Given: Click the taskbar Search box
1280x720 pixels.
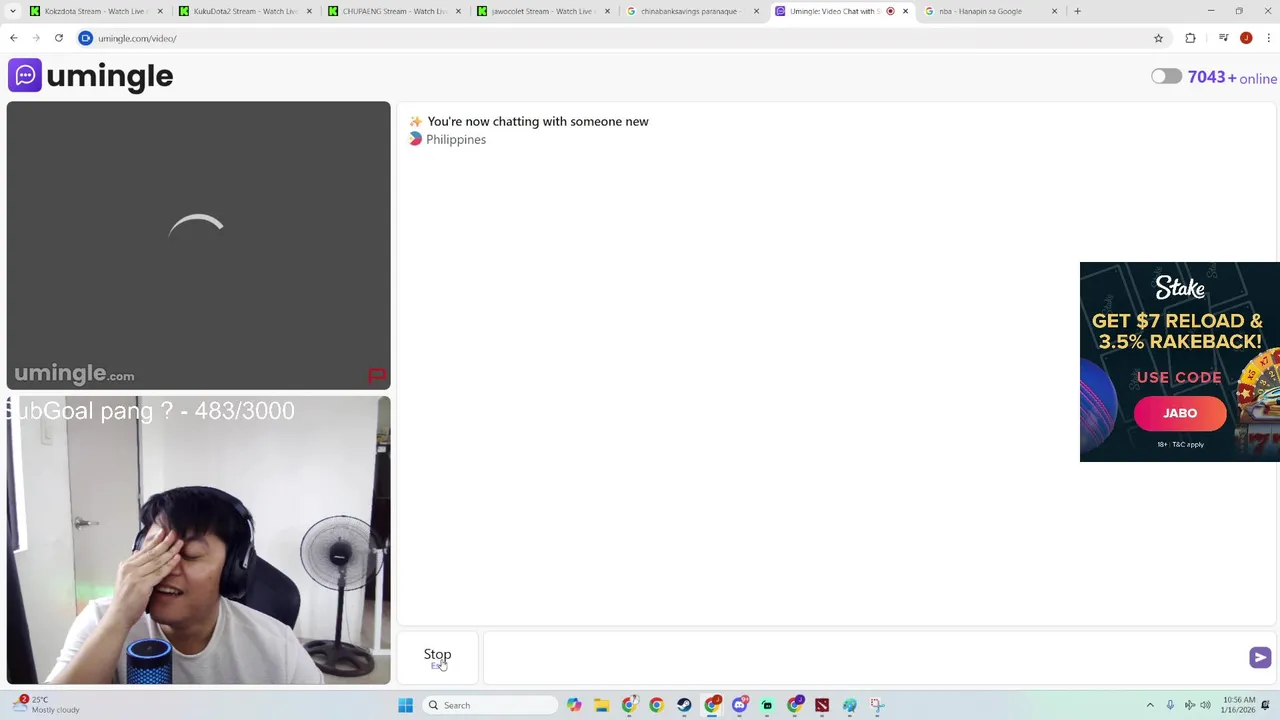Looking at the screenshot, I should coord(489,705).
